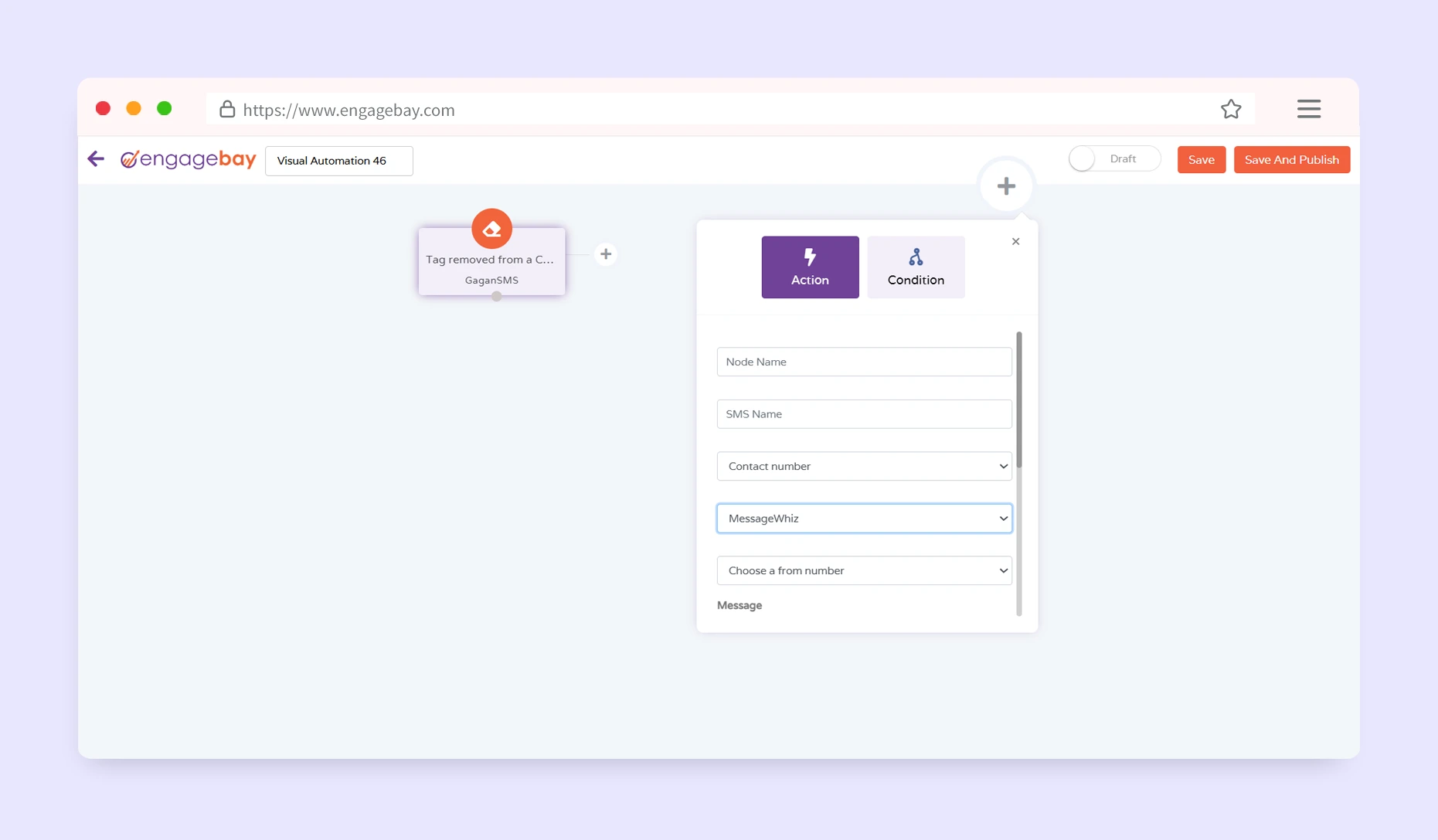Image resolution: width=1438 pixels, height=840 pixels.
Task: Click the small plus beside trigger node
Action: click(x=606, y=254)
